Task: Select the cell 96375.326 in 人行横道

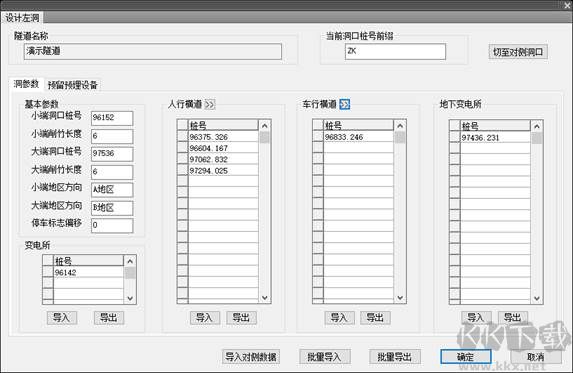Action: pos(223,137)
